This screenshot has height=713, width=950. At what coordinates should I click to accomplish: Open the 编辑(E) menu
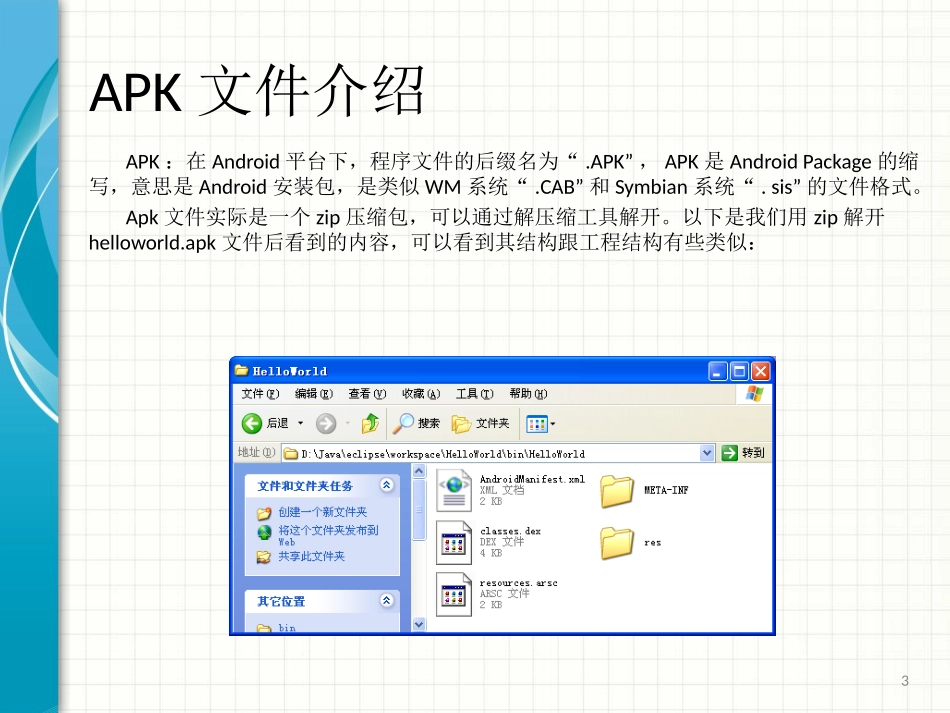314,394
